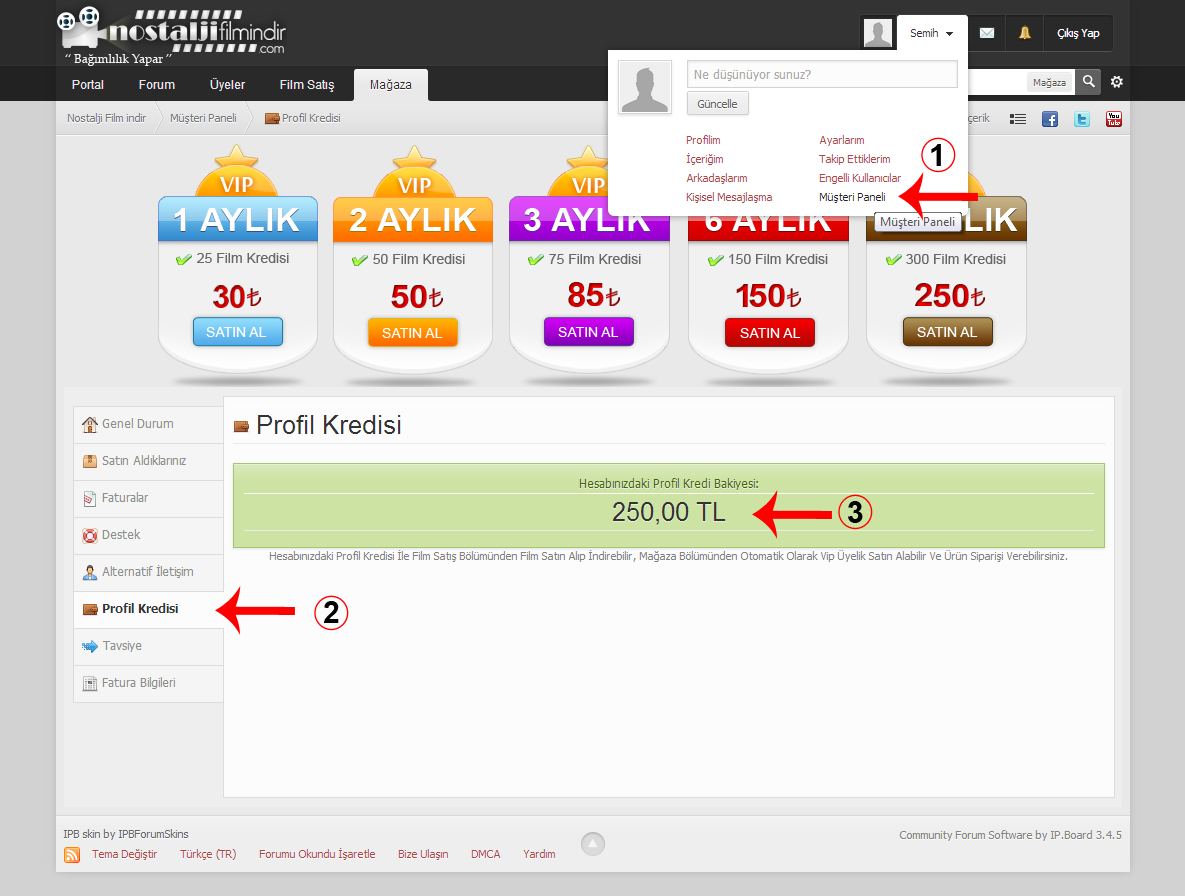The image size is (1185, 896).
Task: Buy the 3 Aylık VIP package
Action: click(589, 332)
